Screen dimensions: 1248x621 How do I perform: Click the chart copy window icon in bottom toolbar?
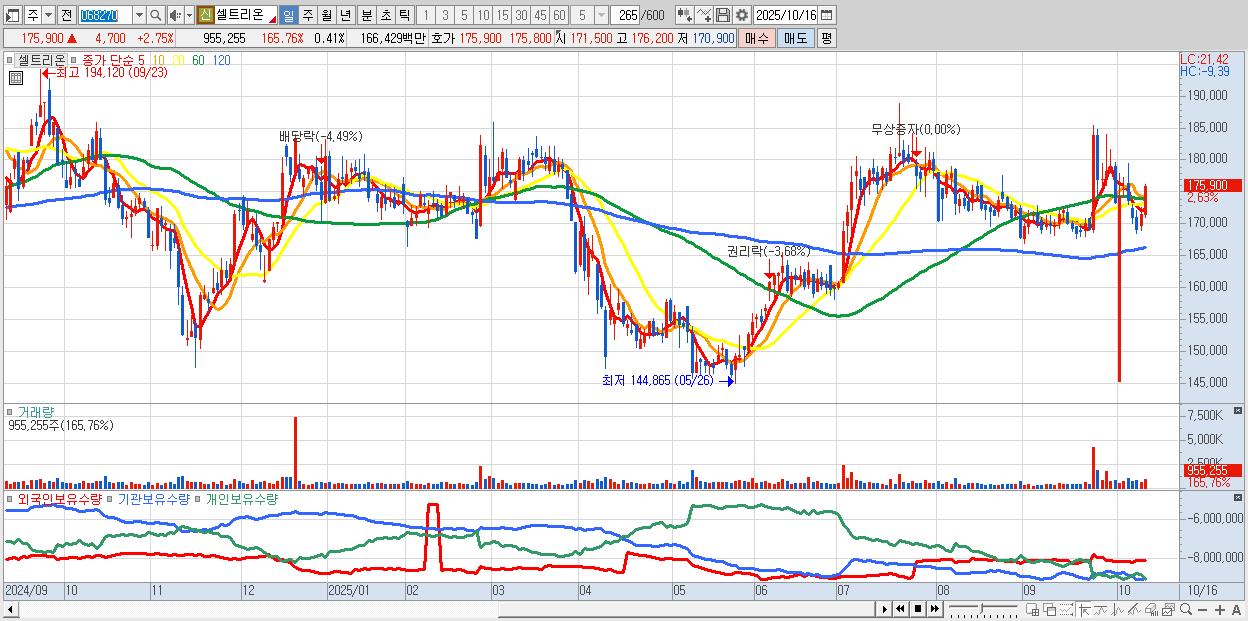(1168, 610)
